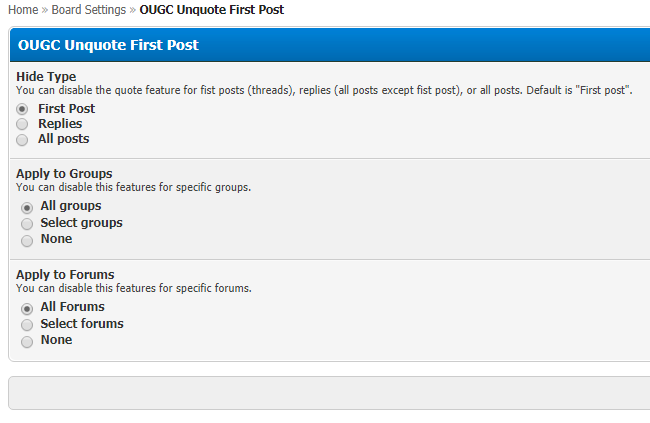
Task: Click the 'Apply to Groups' setting heading
Action: point(64,174)
